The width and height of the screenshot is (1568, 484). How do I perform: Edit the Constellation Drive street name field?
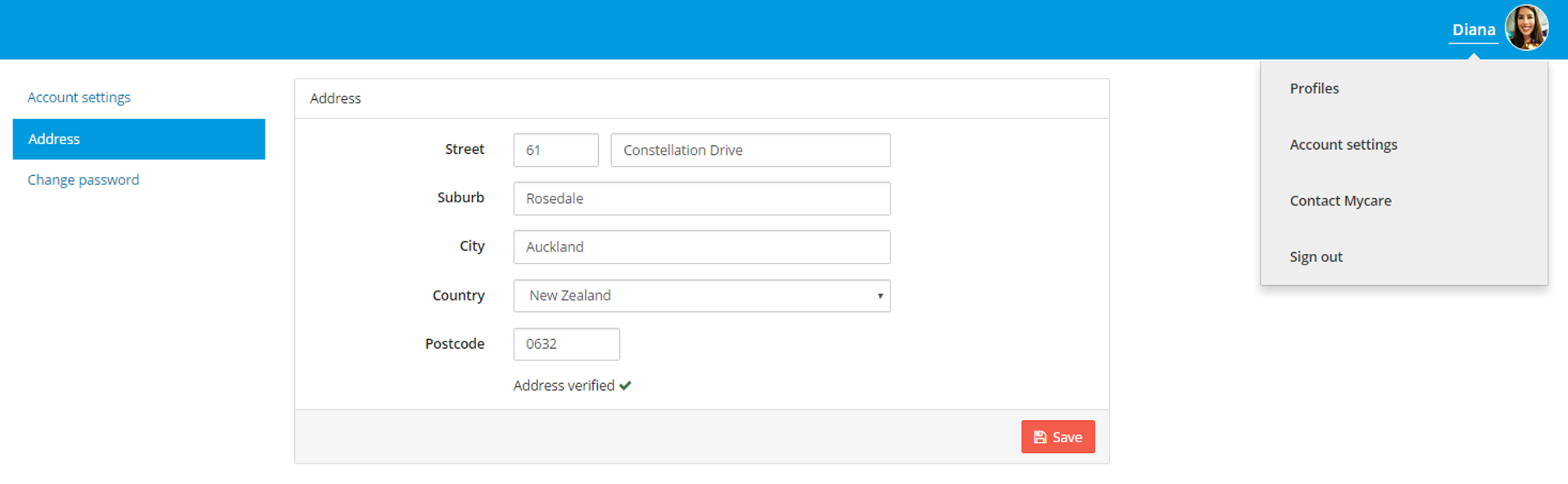tap(750, 151)
